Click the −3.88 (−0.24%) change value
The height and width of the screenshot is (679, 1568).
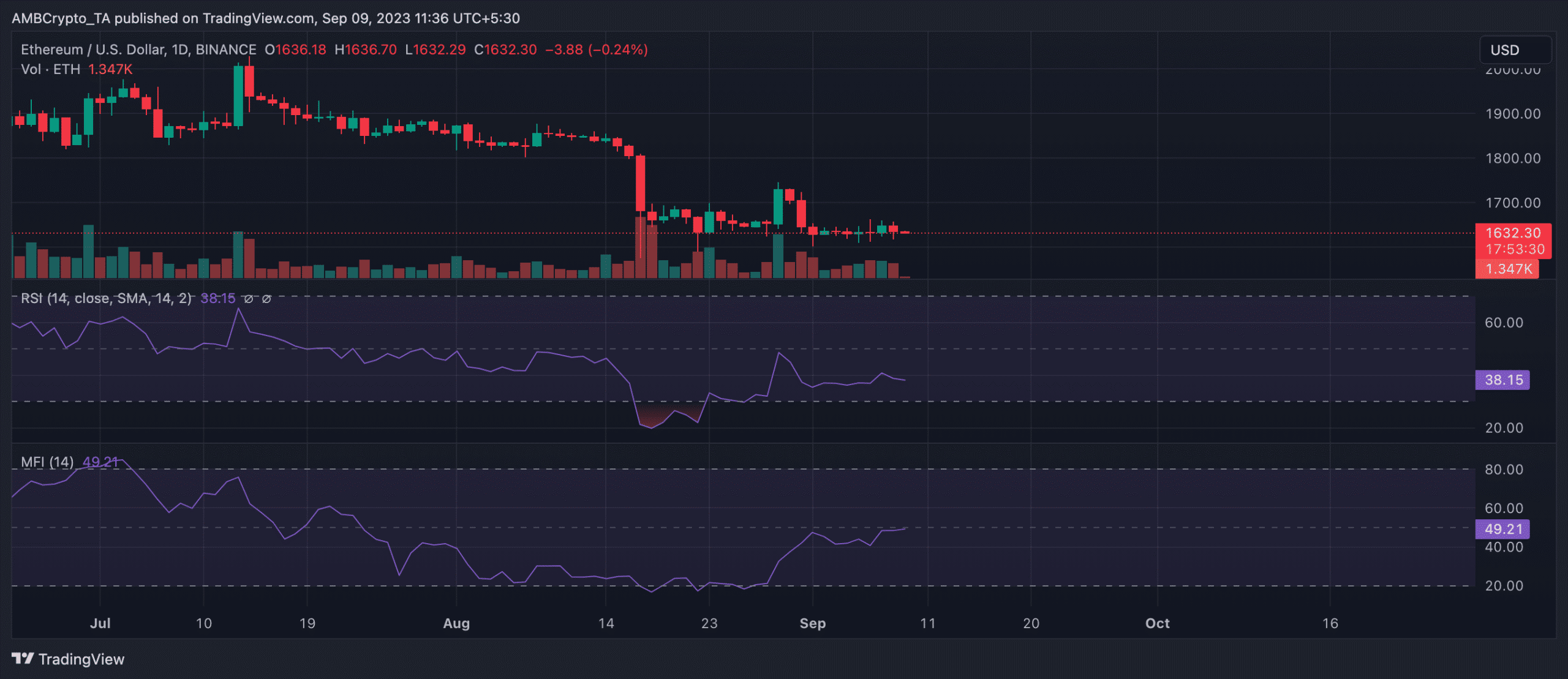click(x=596, y=50)
